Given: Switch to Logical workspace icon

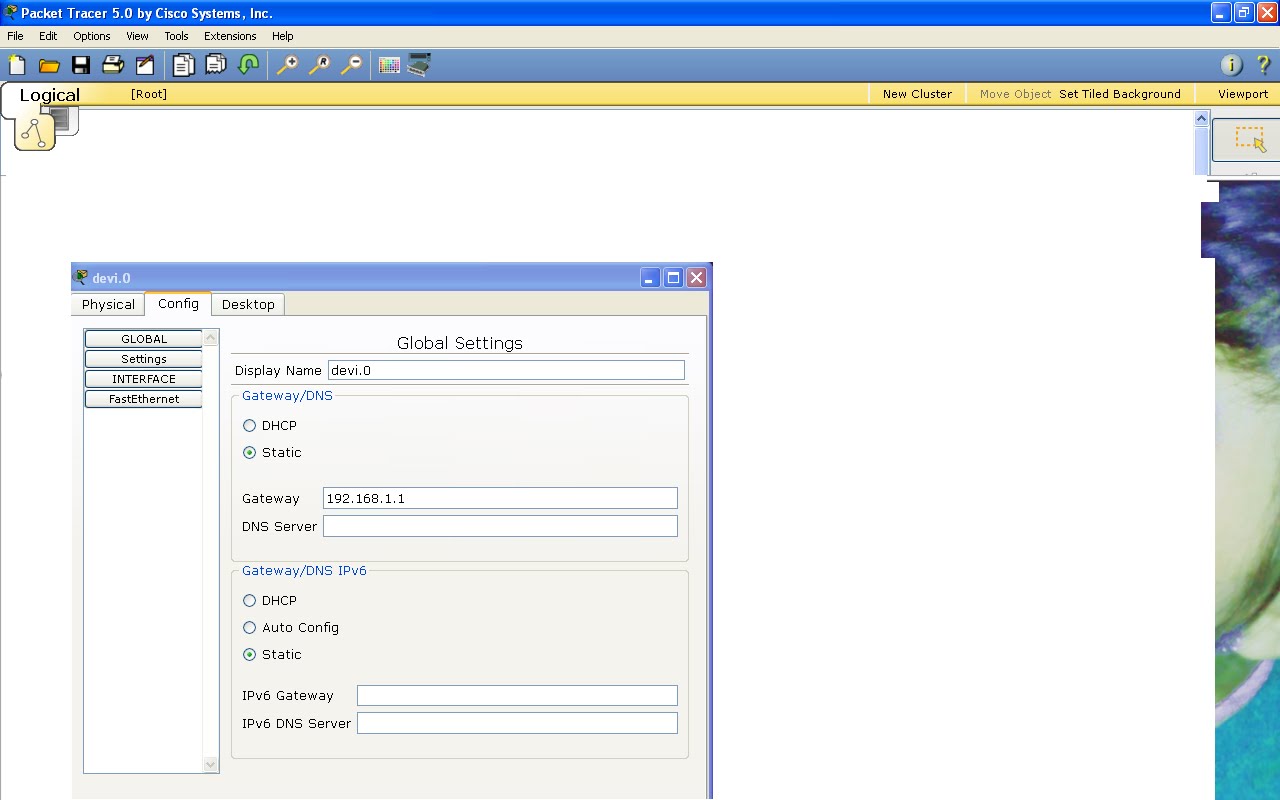Looking at the screenshot, I should tap(35, 132).
